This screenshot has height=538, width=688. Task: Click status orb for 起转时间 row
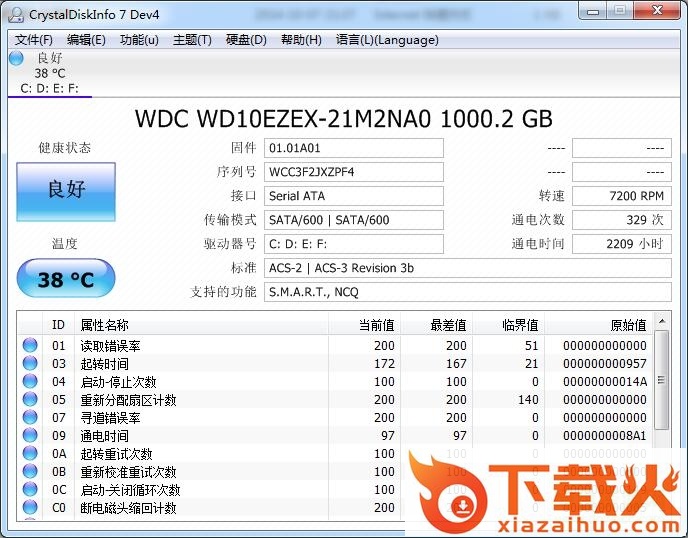coord(30,363)
